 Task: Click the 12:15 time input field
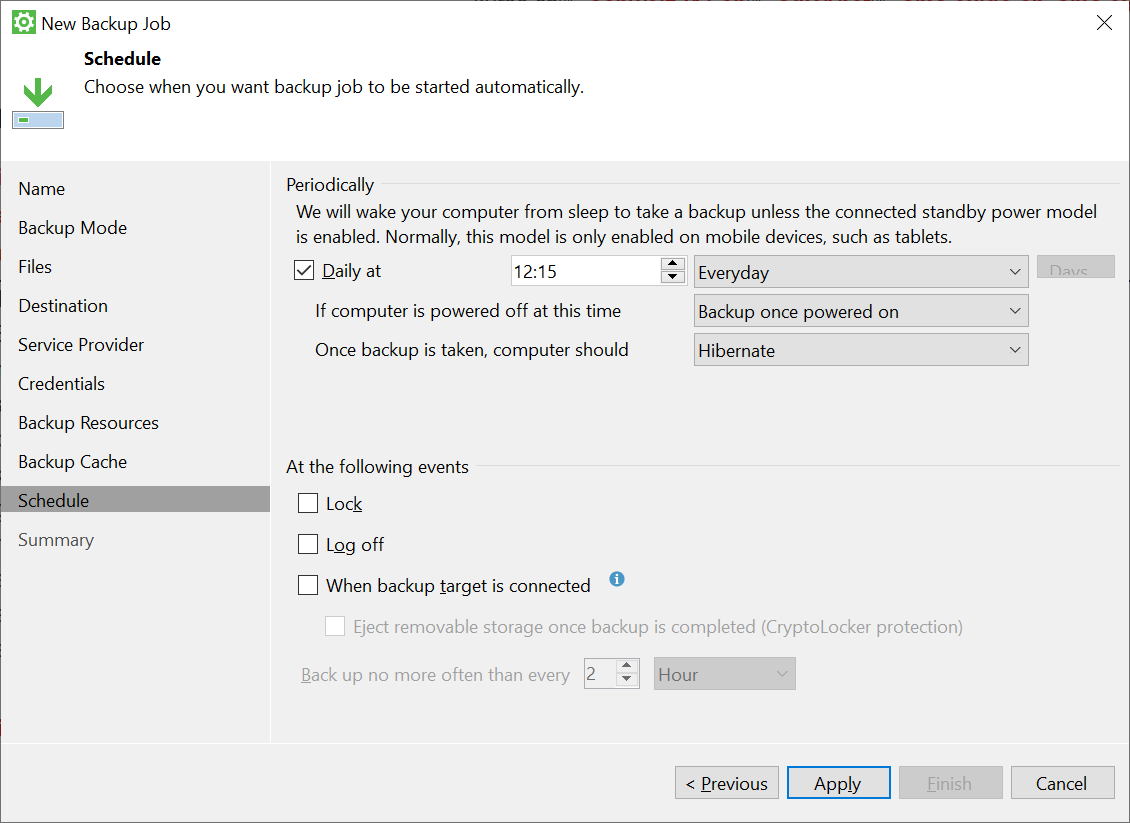point(585,271)
